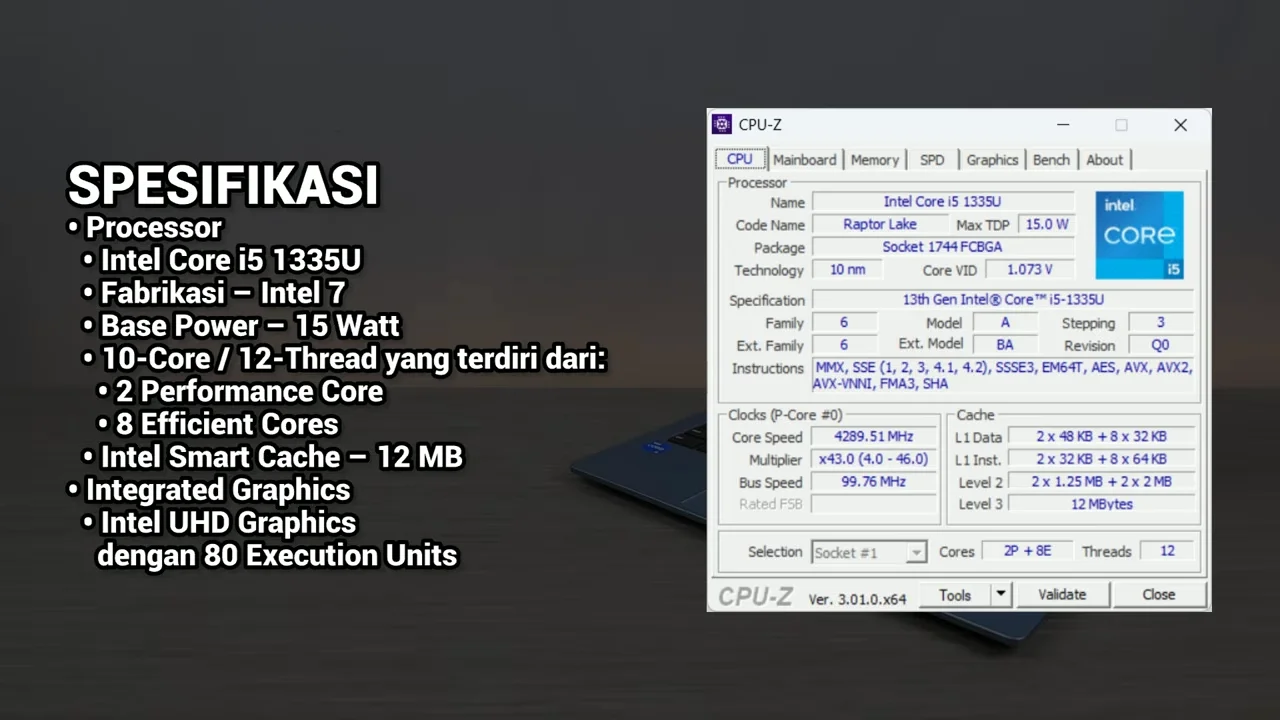Screen dimensions: 1280x720
Task: Open the Socket #1 selection dropdown
Action: (x=869, y=552)
